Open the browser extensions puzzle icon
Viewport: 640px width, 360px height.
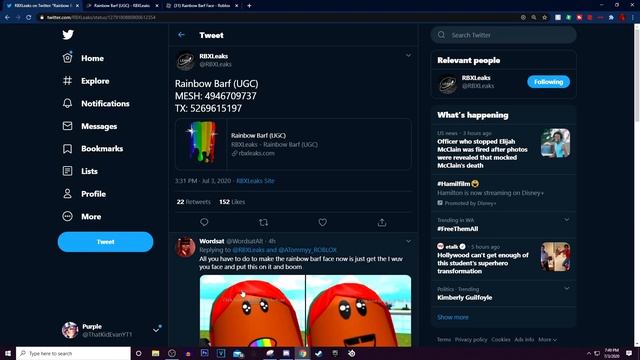(x=611, y=18)
